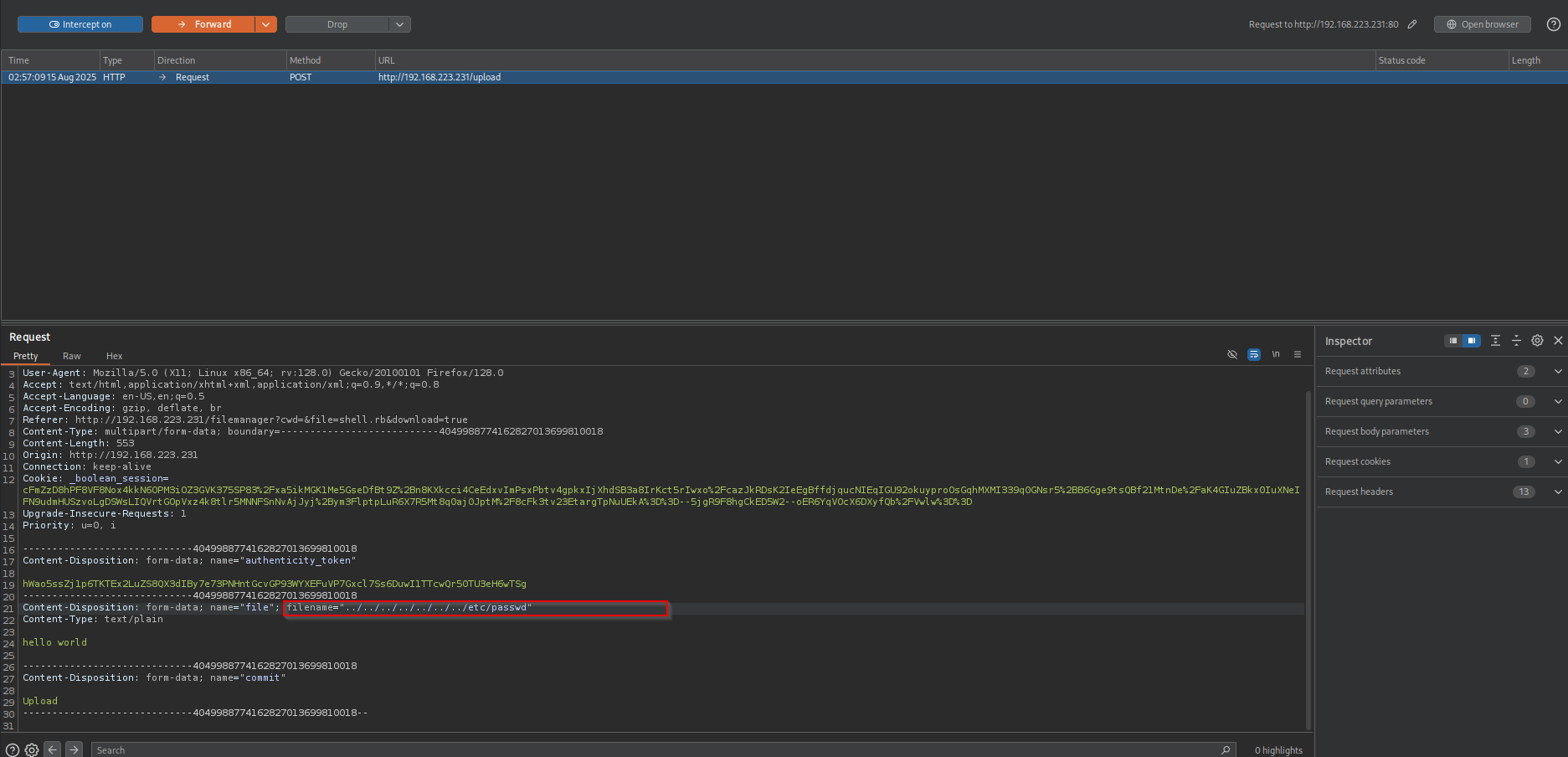Image resolution: width=1568 pixels, height=757 pixels.
Task: Drop the intercepted request
Action: click(x=337, y=24)
